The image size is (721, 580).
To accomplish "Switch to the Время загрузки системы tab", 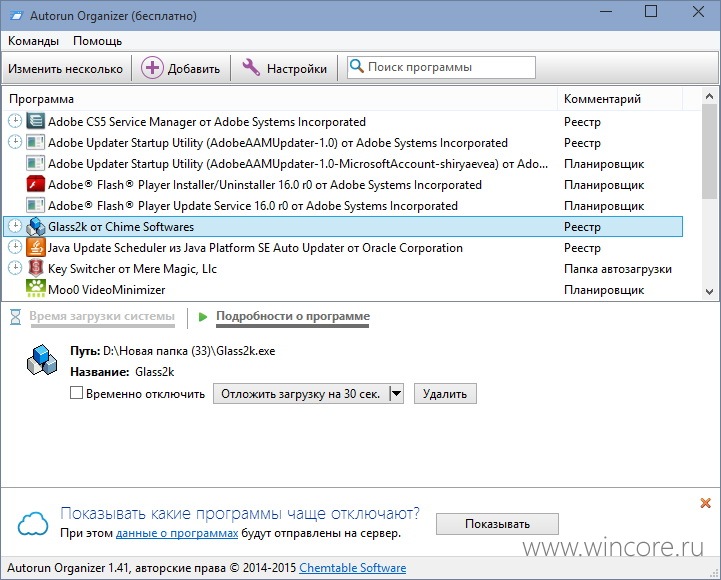I will 102,316.
